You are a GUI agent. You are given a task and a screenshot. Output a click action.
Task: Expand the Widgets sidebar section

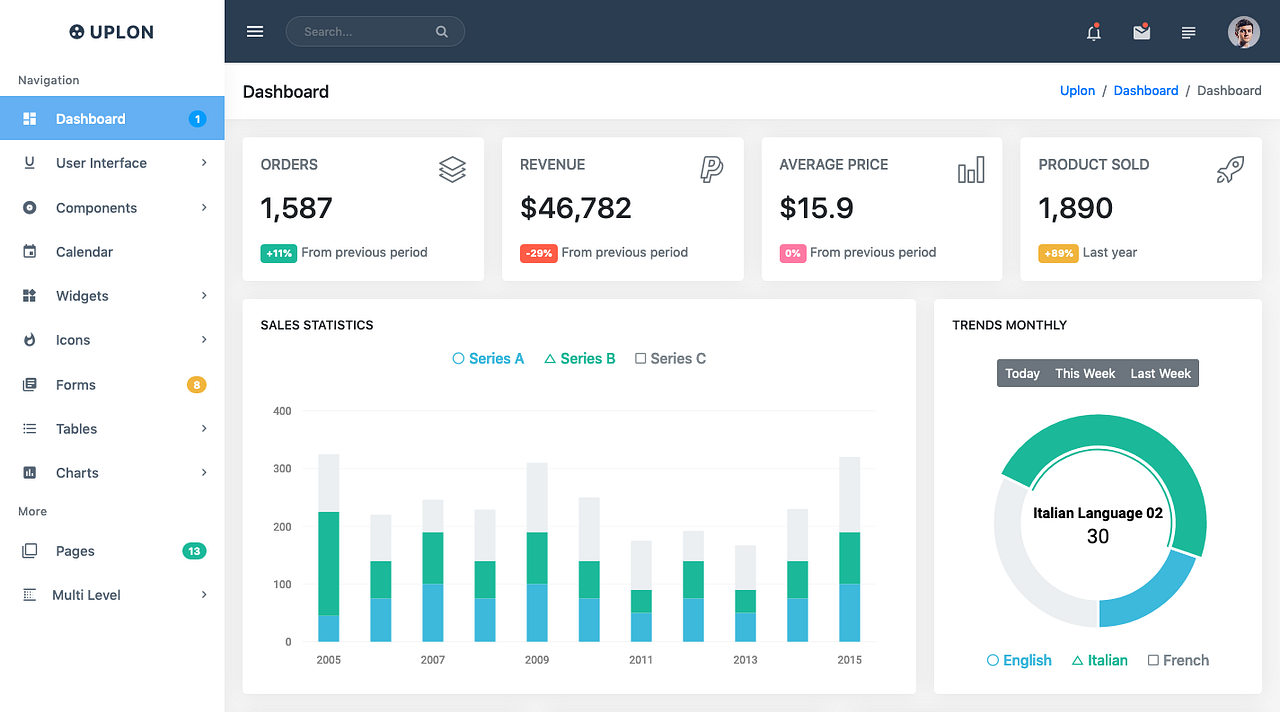(81, 295)
